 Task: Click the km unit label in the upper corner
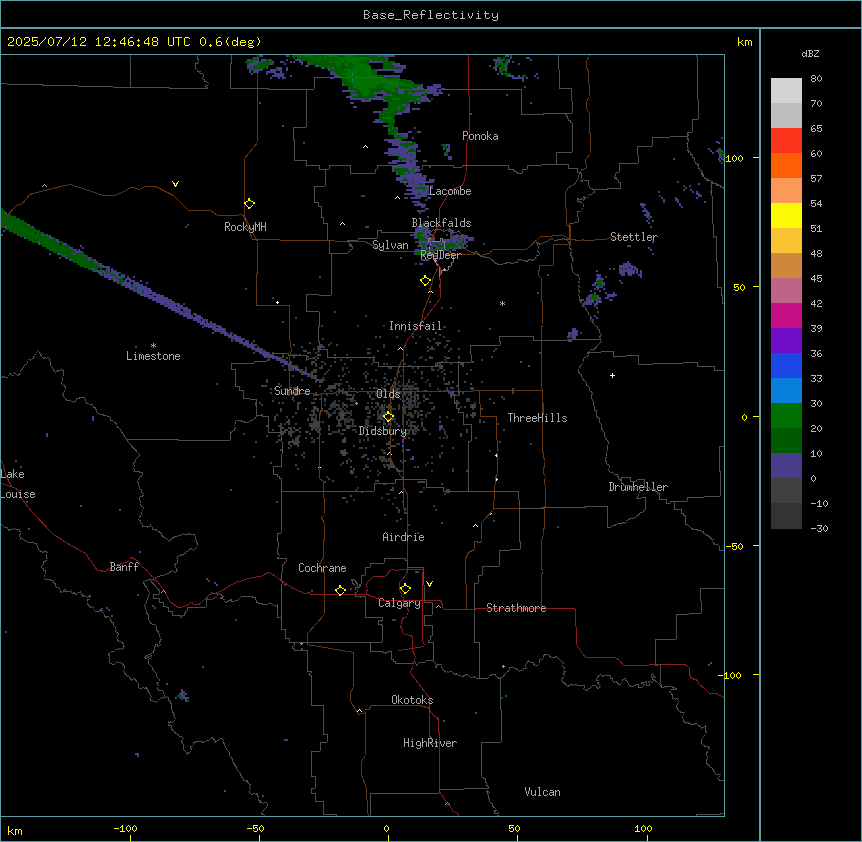[744, 42]
